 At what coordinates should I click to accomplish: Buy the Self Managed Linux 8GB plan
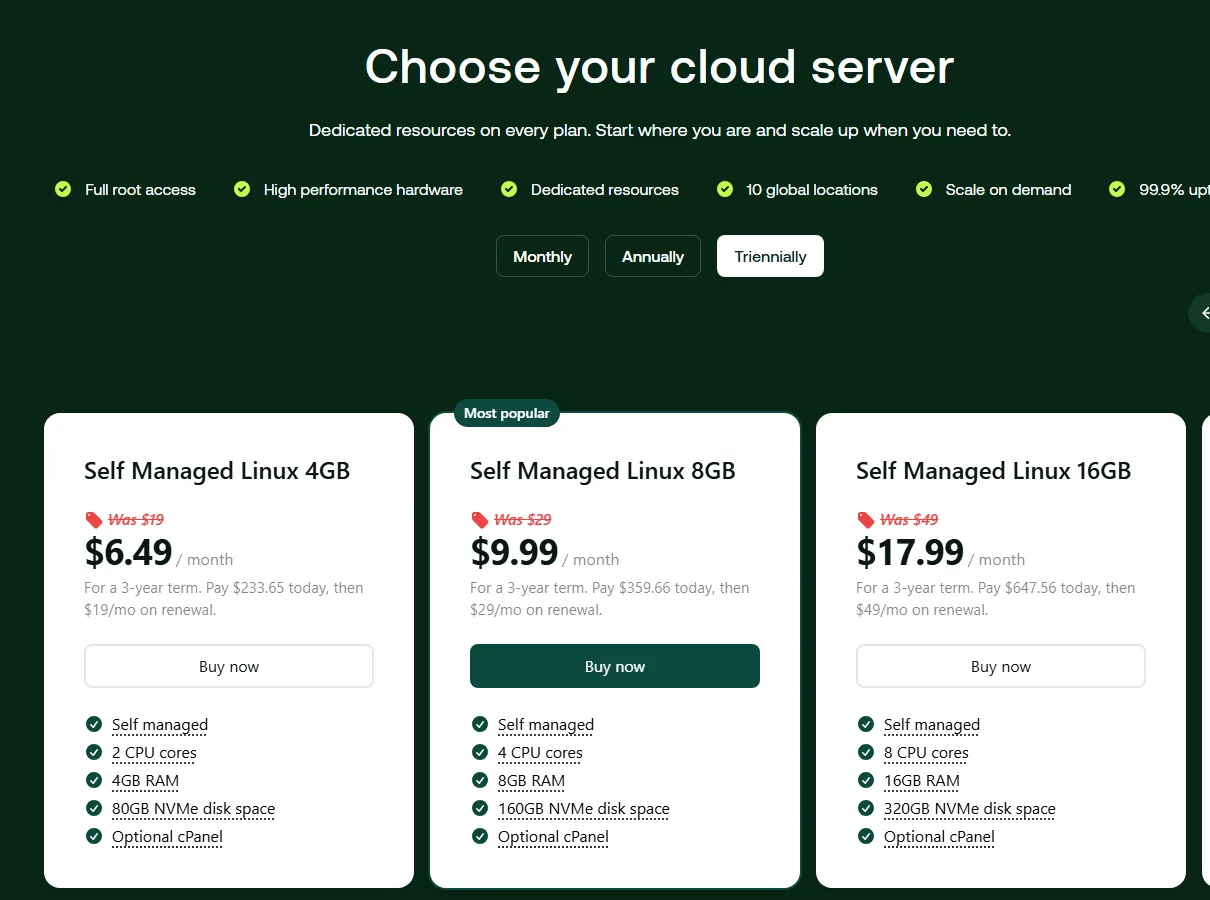click(x=615, y=666)
